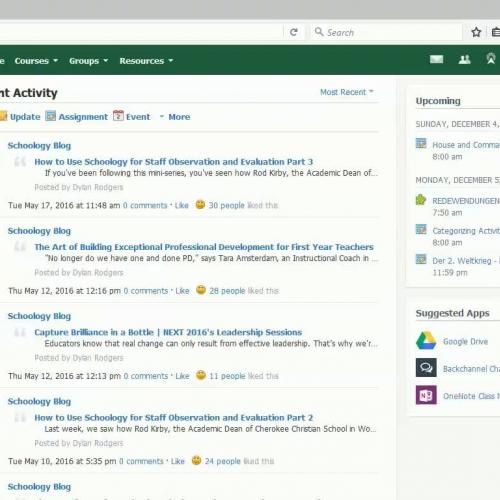This screenshot has width=500, height=500.
Task: Click smiley icon beside 28 people liked
Action: 201,290
